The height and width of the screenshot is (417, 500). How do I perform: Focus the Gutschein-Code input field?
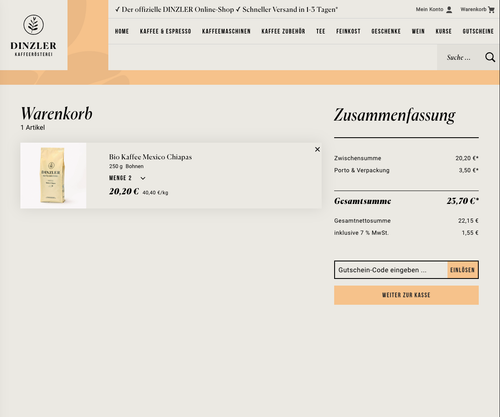click(391, 270)
